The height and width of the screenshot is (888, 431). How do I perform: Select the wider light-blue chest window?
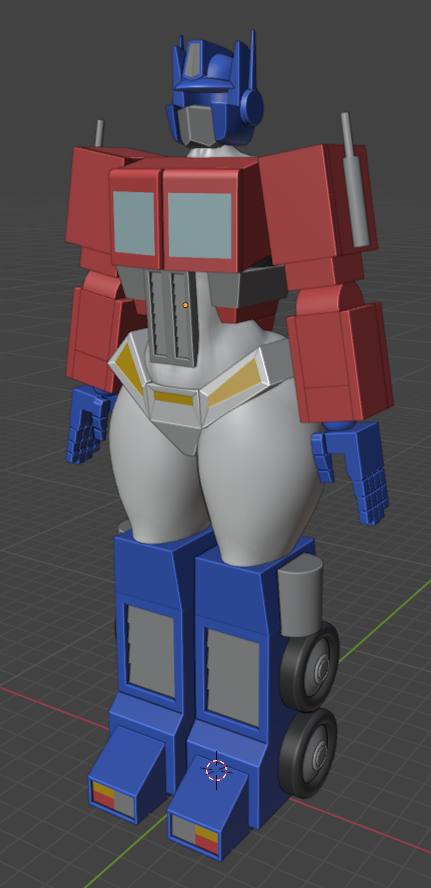pyautogui.click(x=200, y=225)
